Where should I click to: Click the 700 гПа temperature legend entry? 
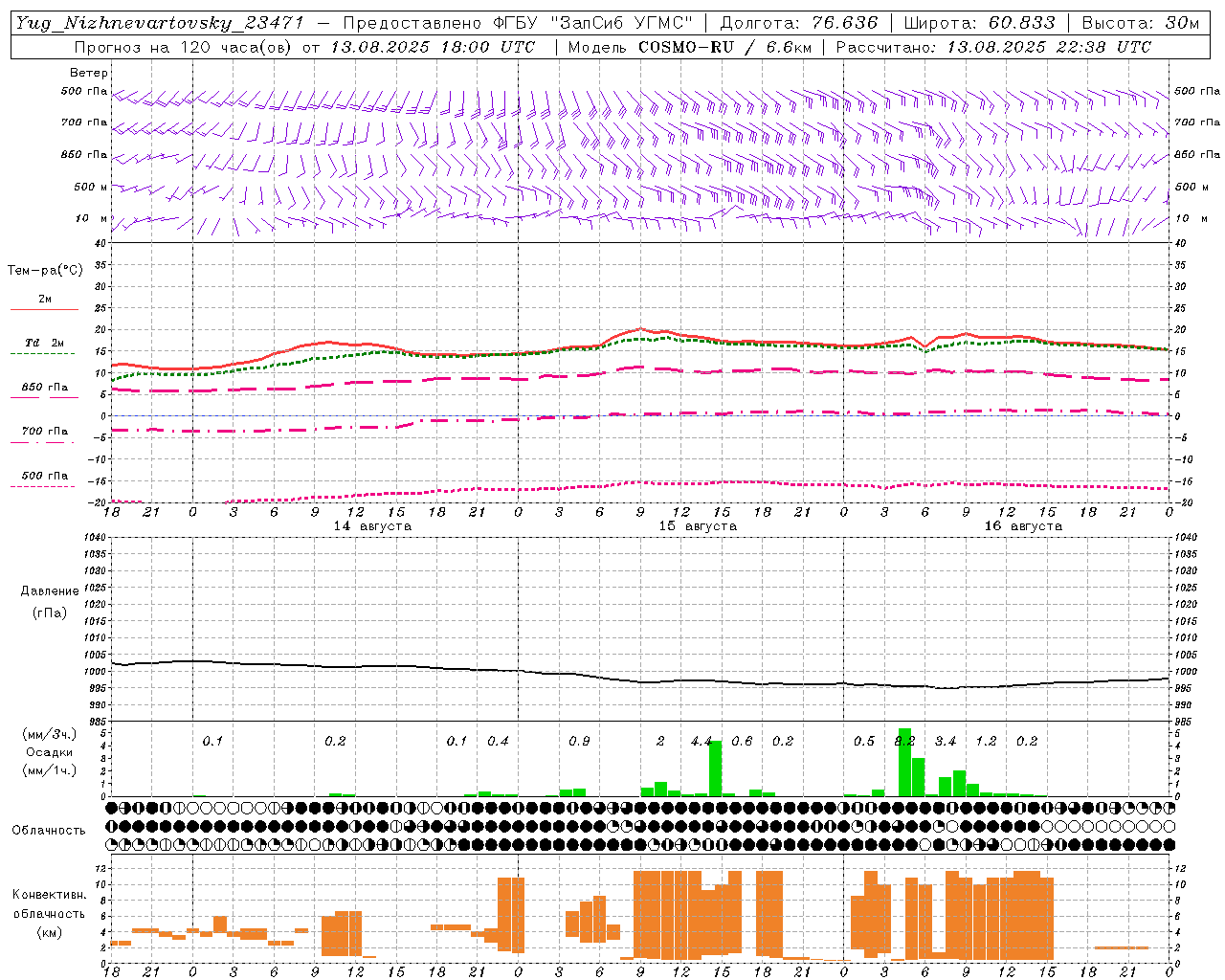coord(45,432)
